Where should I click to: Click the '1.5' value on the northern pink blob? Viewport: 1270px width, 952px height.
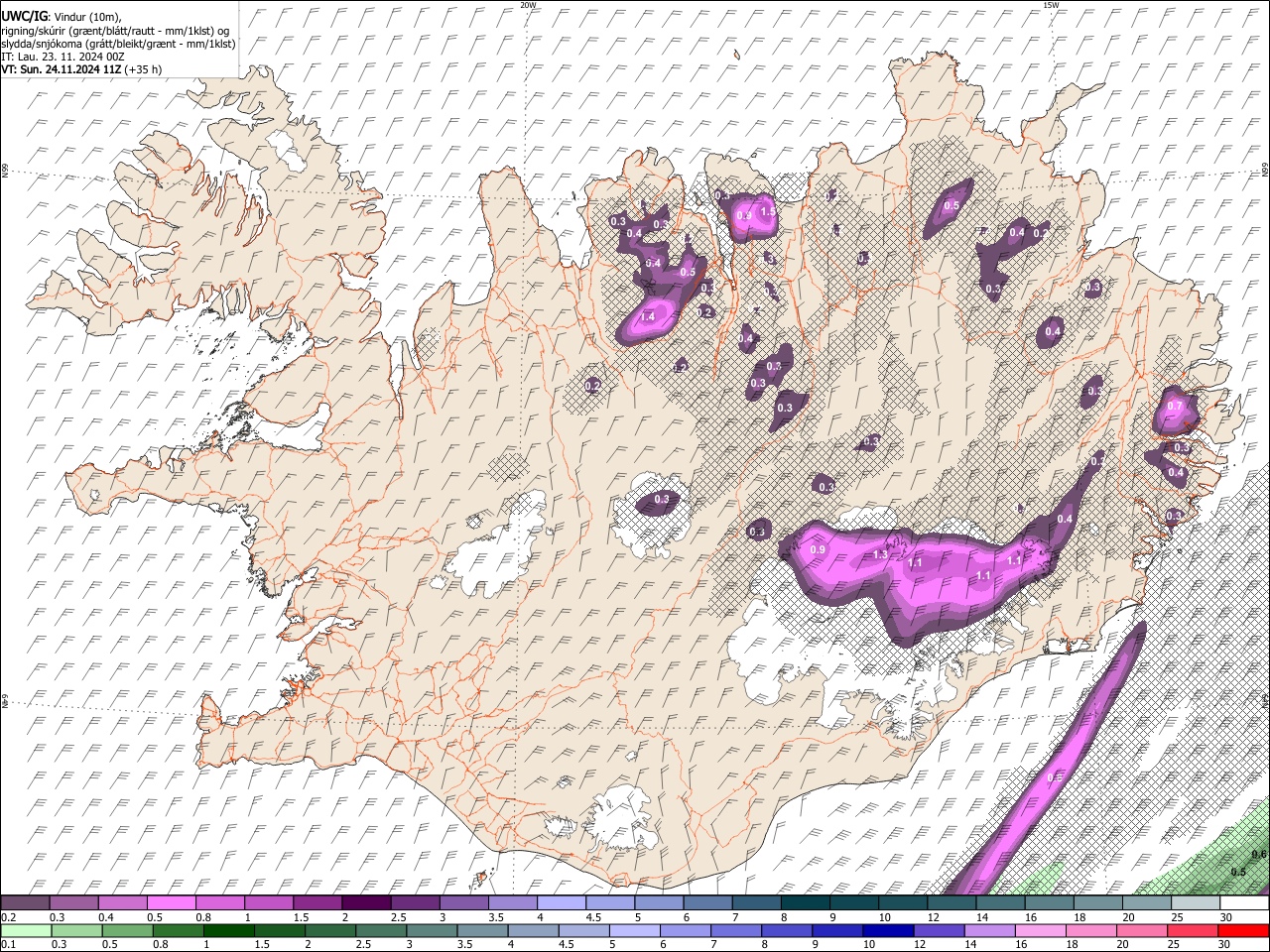(x=767, y=212)
